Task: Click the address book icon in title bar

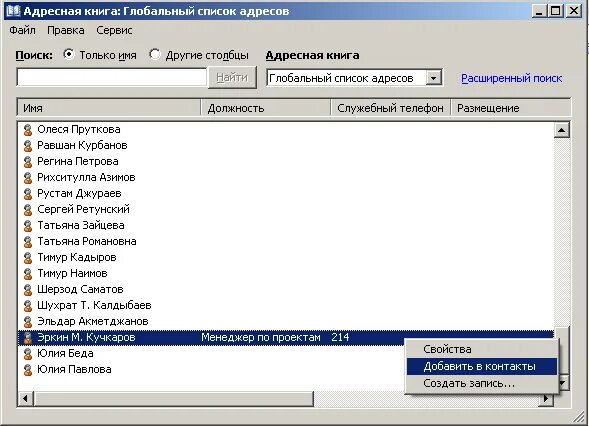Action: pyautogui.click(x=13, y=11)
